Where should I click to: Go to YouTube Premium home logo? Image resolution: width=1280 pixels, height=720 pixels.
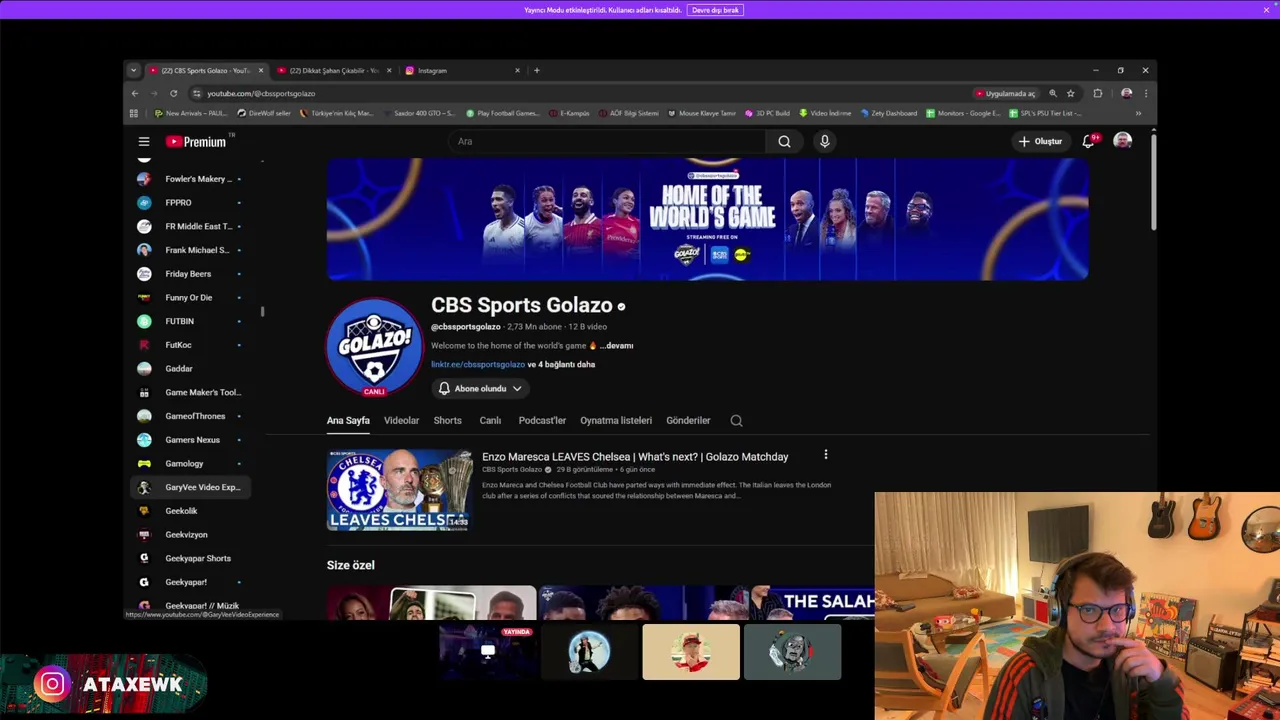197,142
